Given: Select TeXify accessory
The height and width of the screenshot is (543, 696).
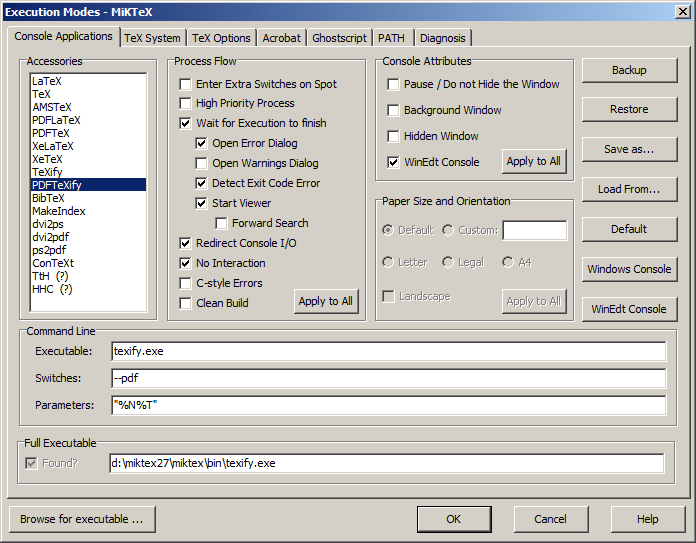Looking at the screenshot, I should 88,172.
